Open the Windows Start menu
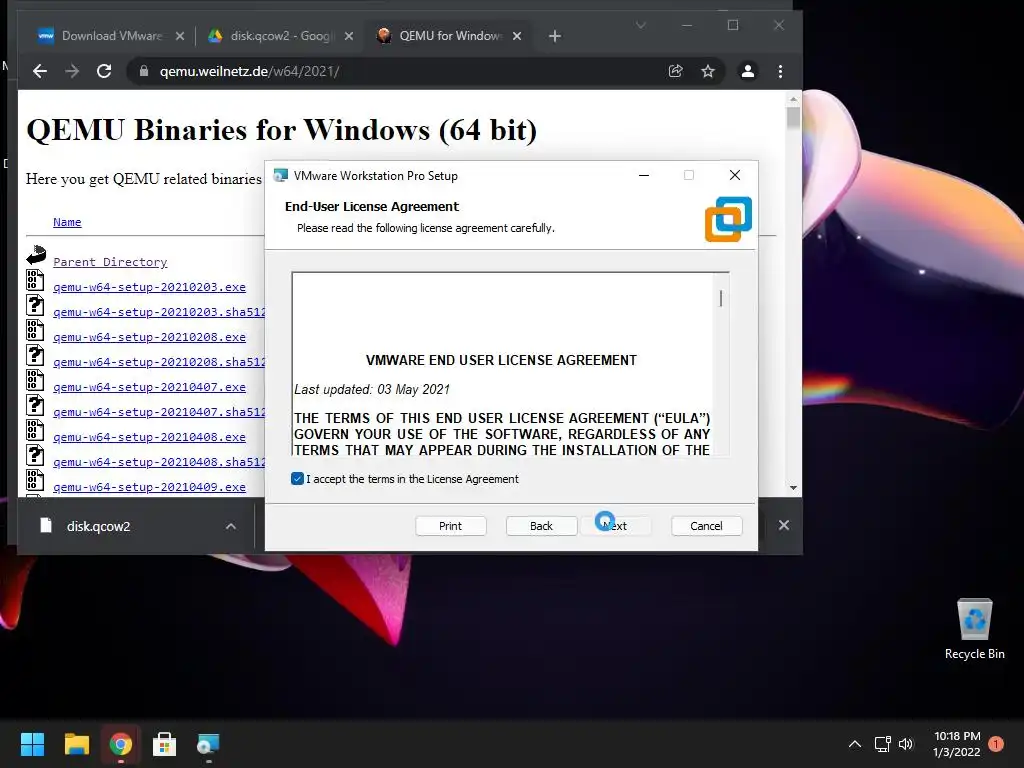This screenshot has height=768, width=1024. [32, 744]
